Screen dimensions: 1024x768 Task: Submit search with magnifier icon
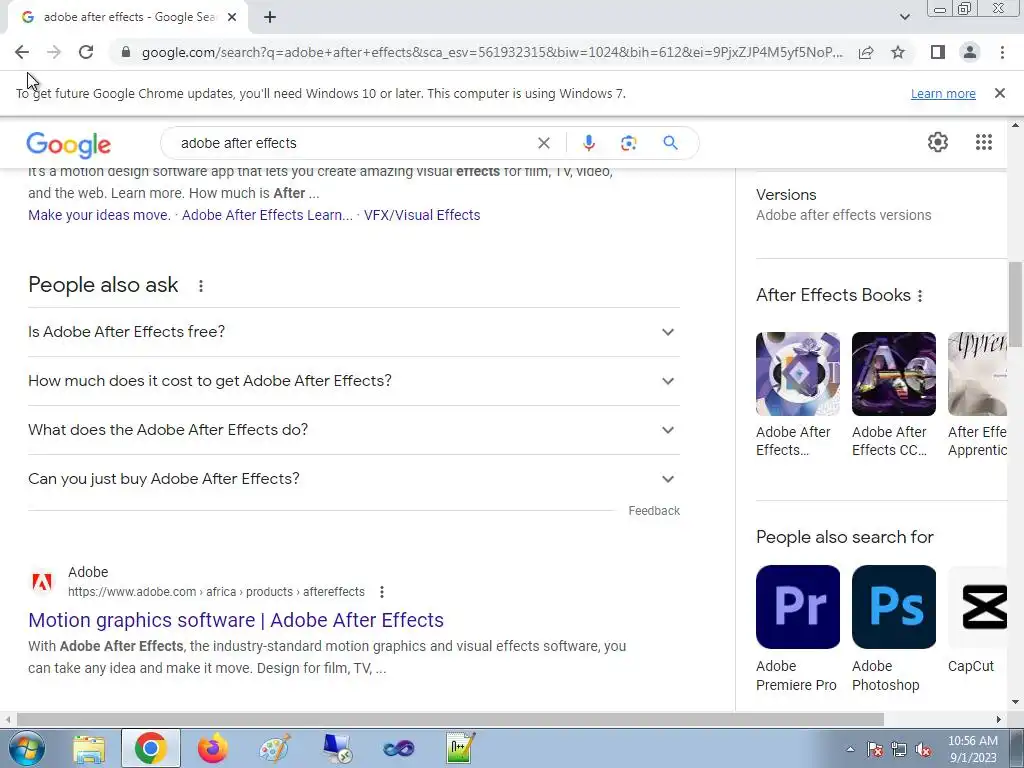coord(670,143)
